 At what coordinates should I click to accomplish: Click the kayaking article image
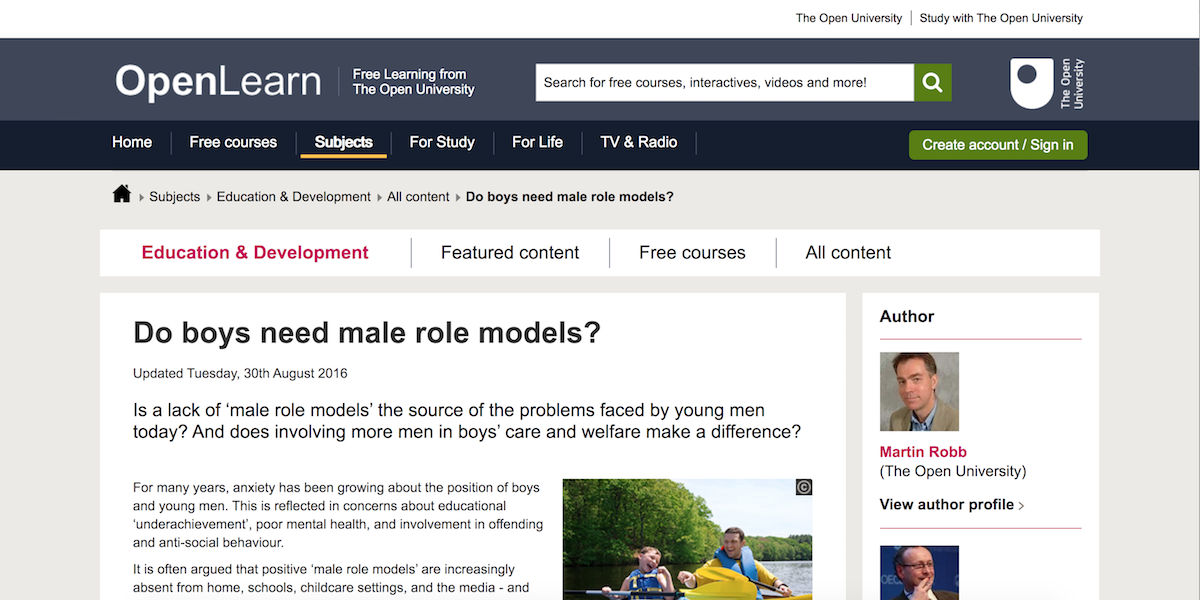[687, 545]
